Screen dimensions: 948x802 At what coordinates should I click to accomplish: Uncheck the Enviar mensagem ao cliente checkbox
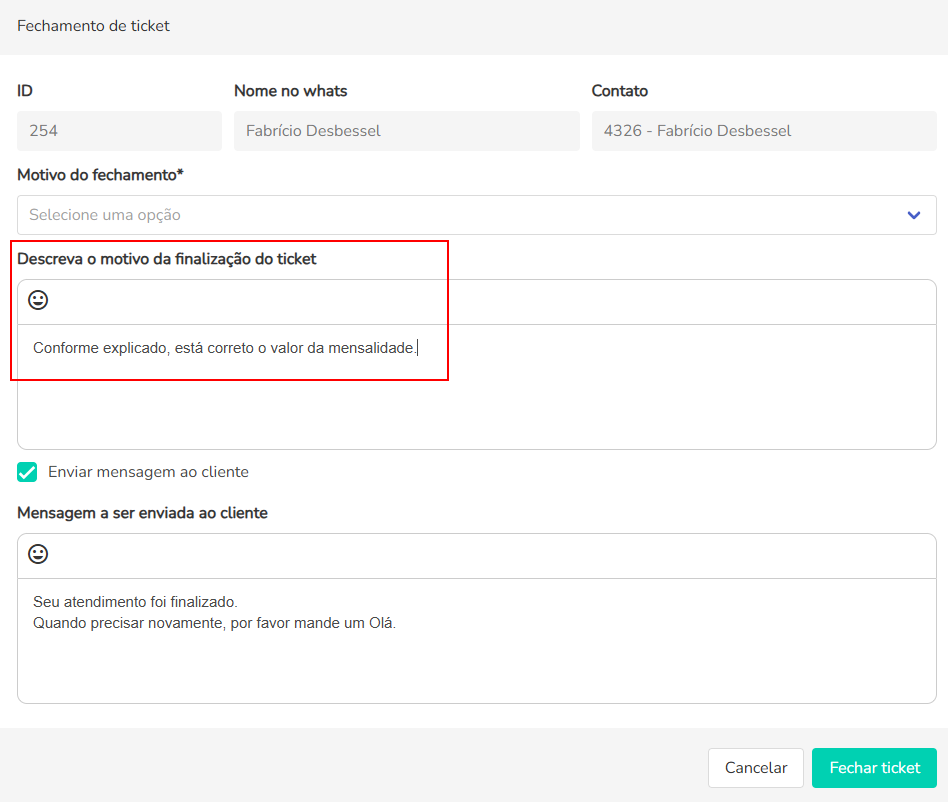click(28, 472)
